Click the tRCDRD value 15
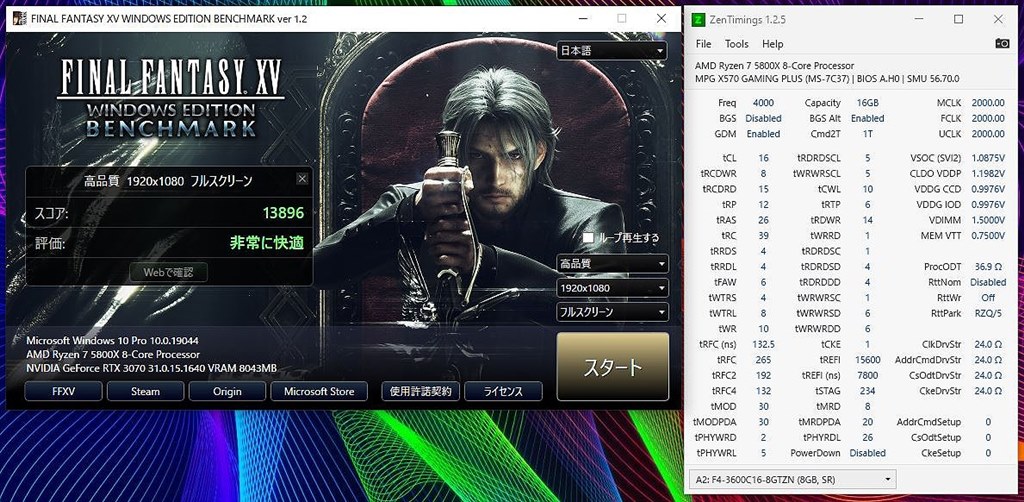The height and width of the screenshot is (502, 1024). pyautogui.click(x=763, y=189)
